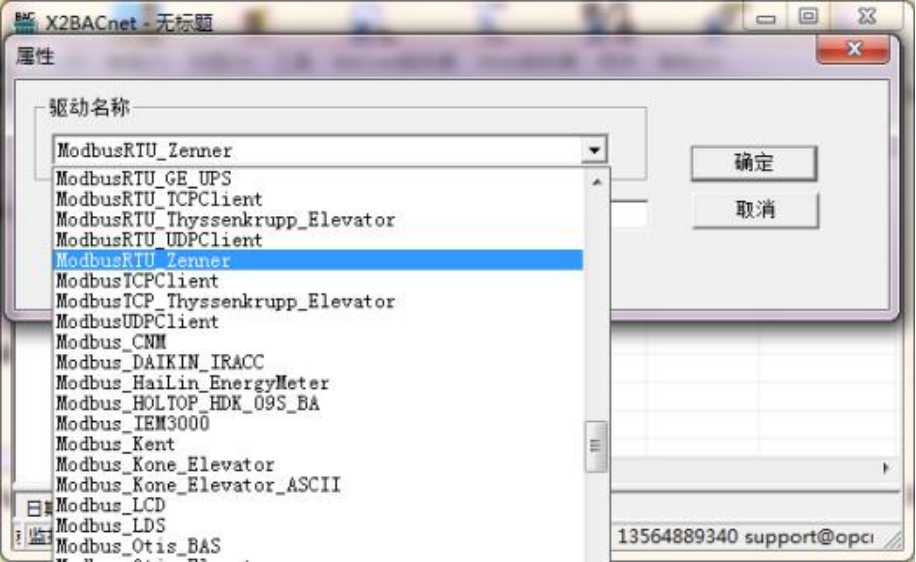Select Modbus_HOLTOP_HDK_09S_BA entry

click(x=318, y=403)
